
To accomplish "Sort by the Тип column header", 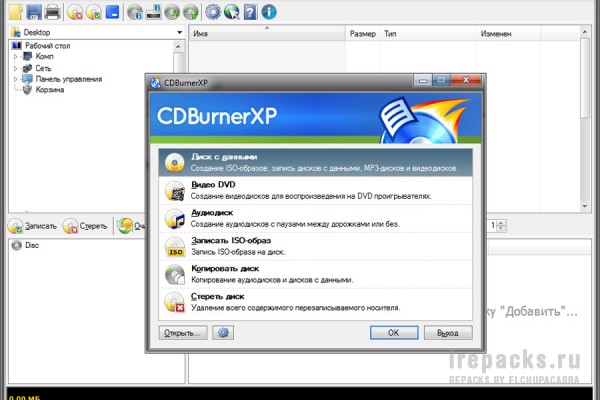I will coord(428,34).
